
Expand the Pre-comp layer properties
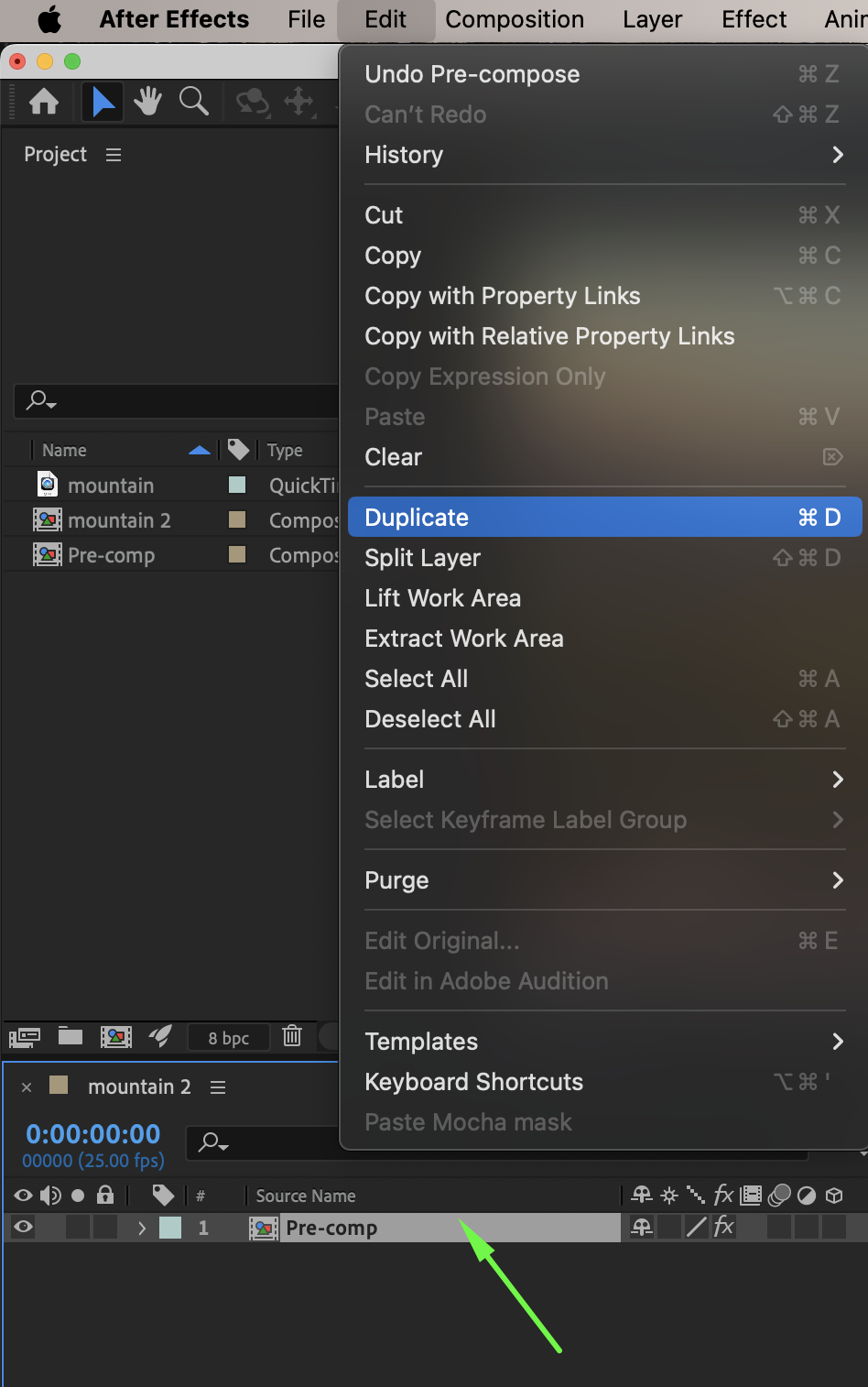point(142,1228)
